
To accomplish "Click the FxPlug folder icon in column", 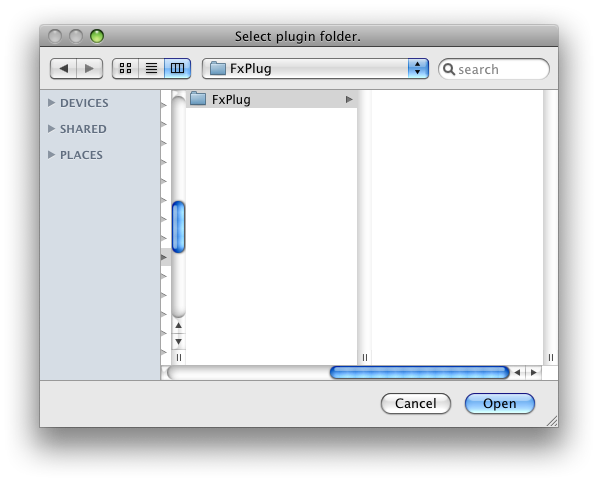I will (x=198, y=99).
